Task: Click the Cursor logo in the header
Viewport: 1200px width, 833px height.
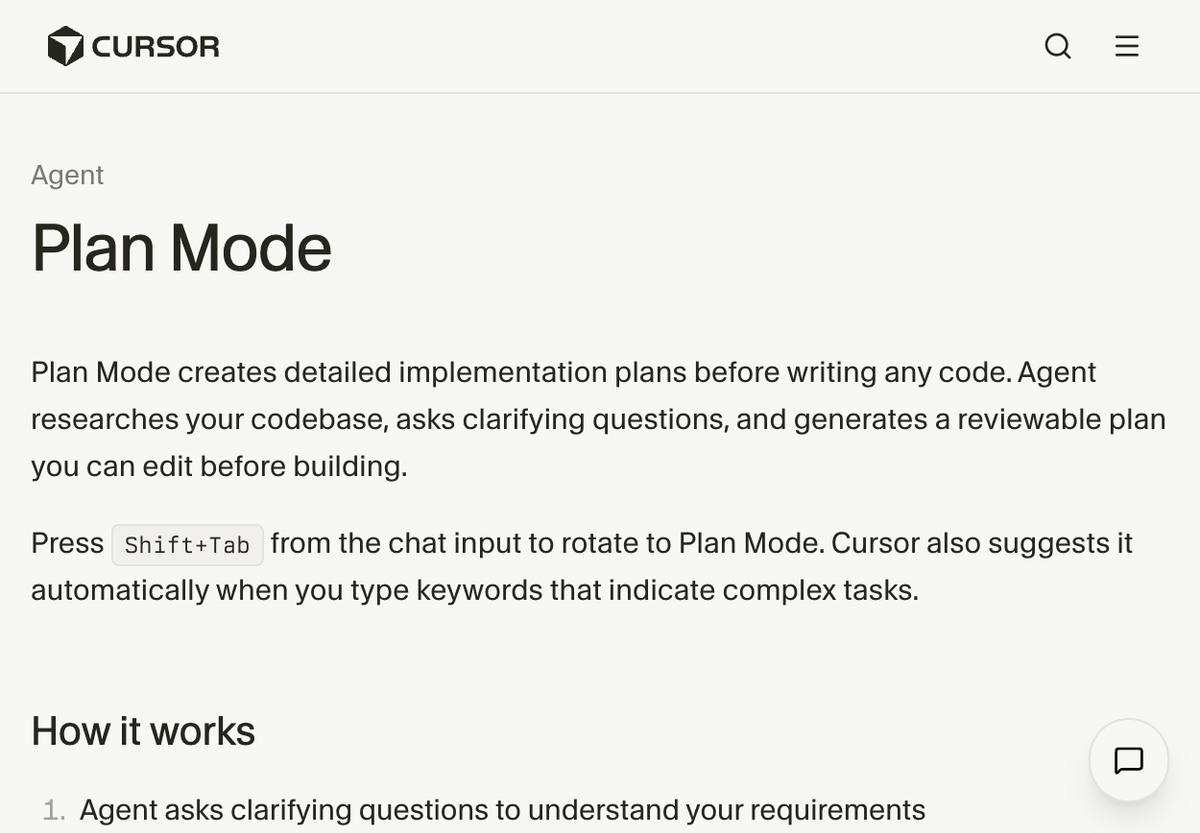Action: (134, 46)
